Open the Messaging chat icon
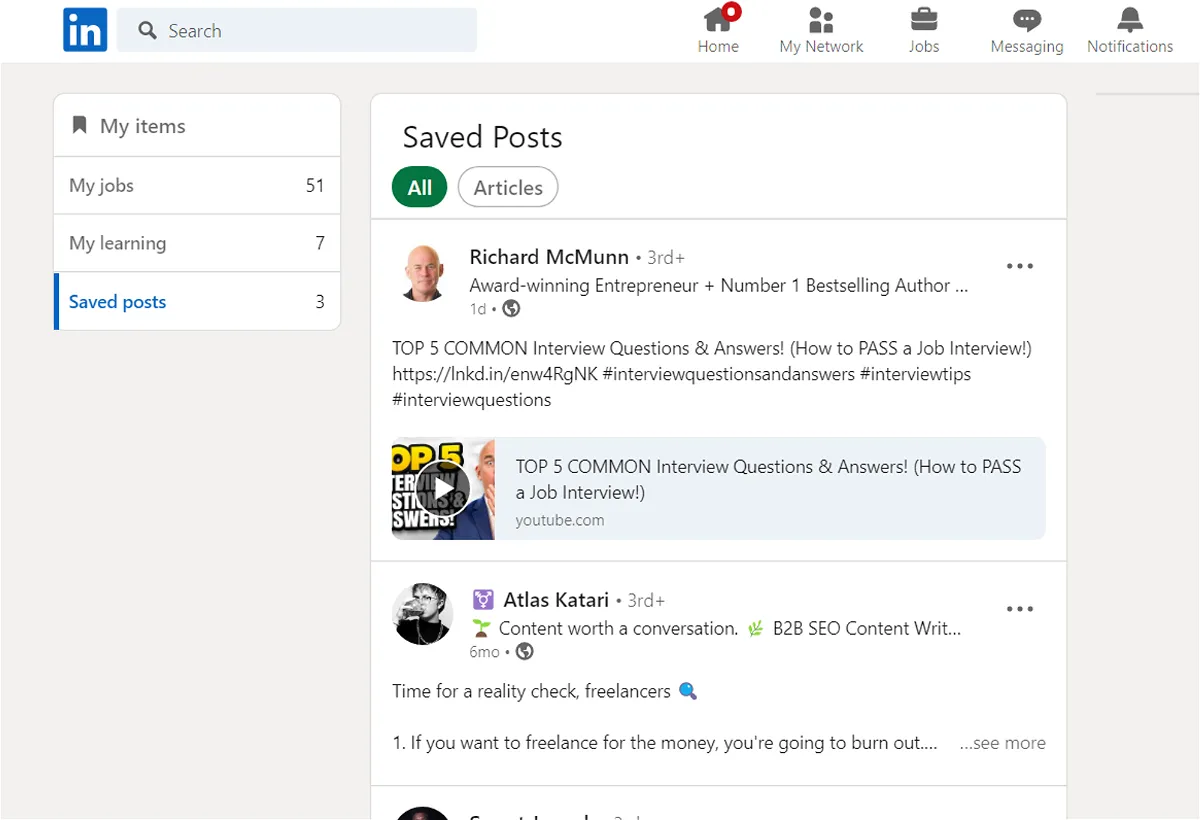This screenshot has height=820, width=1200. click(1027, 20)
